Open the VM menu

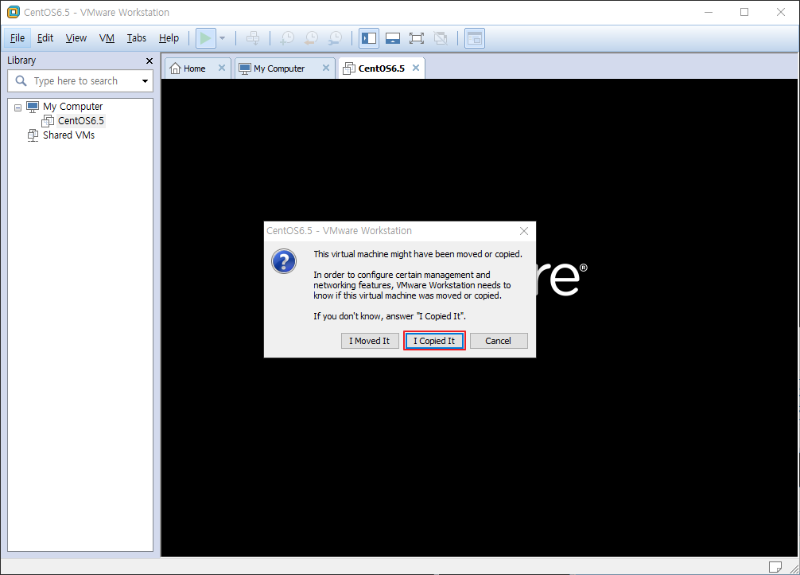tap(107, 38)
